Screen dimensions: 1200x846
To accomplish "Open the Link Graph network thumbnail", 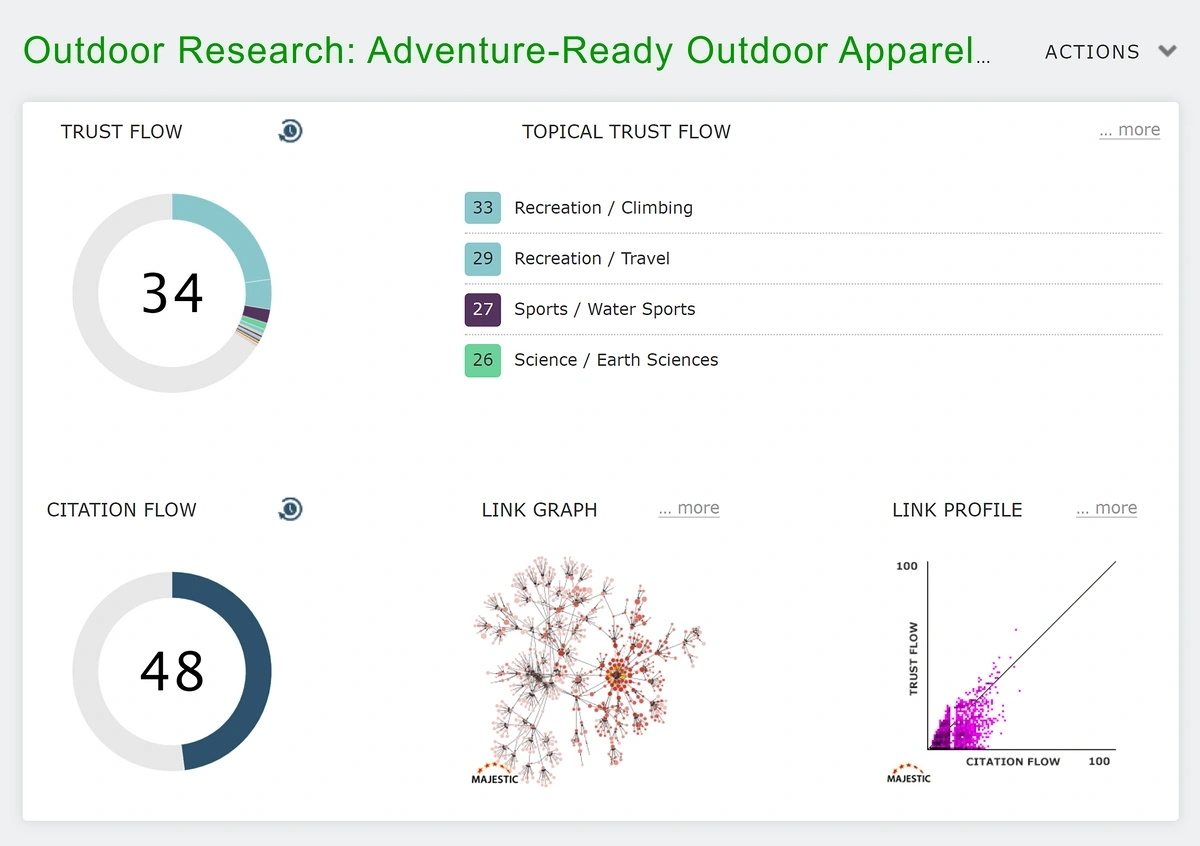I will [588, 672].
